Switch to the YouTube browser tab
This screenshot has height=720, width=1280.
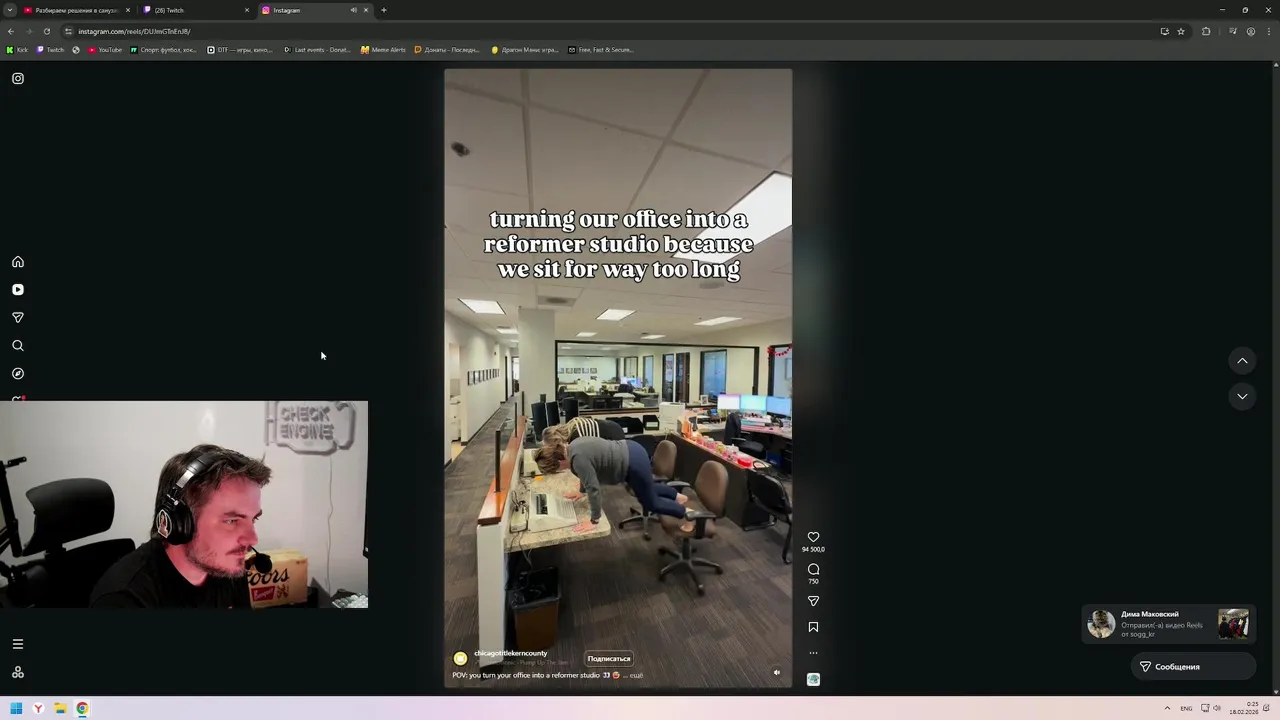[77, 10]
